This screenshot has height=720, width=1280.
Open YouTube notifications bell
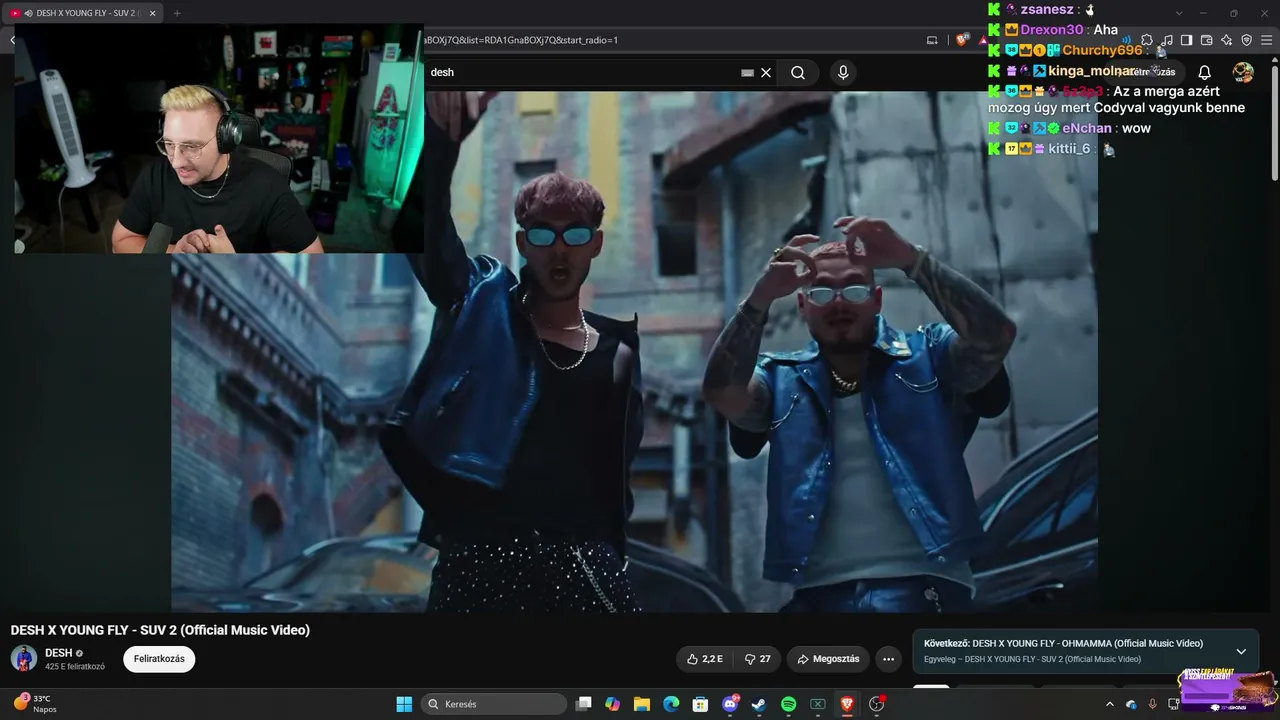(1205, 72)
